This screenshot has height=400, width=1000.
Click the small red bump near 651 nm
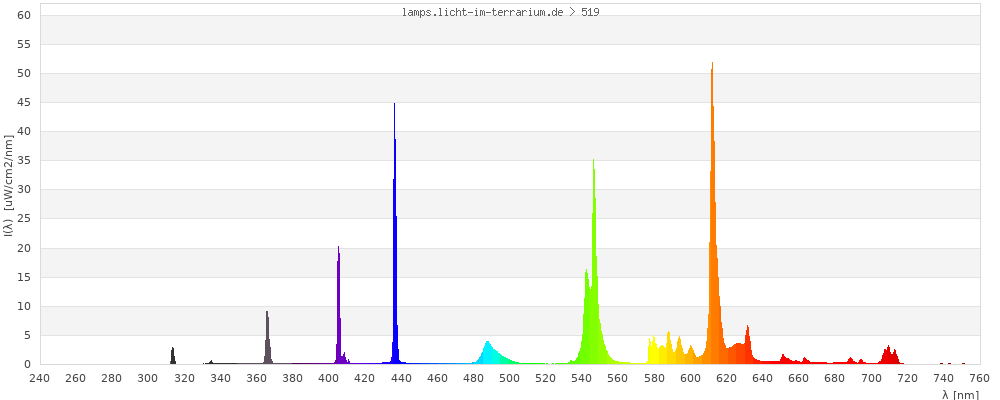coord(784,359)
